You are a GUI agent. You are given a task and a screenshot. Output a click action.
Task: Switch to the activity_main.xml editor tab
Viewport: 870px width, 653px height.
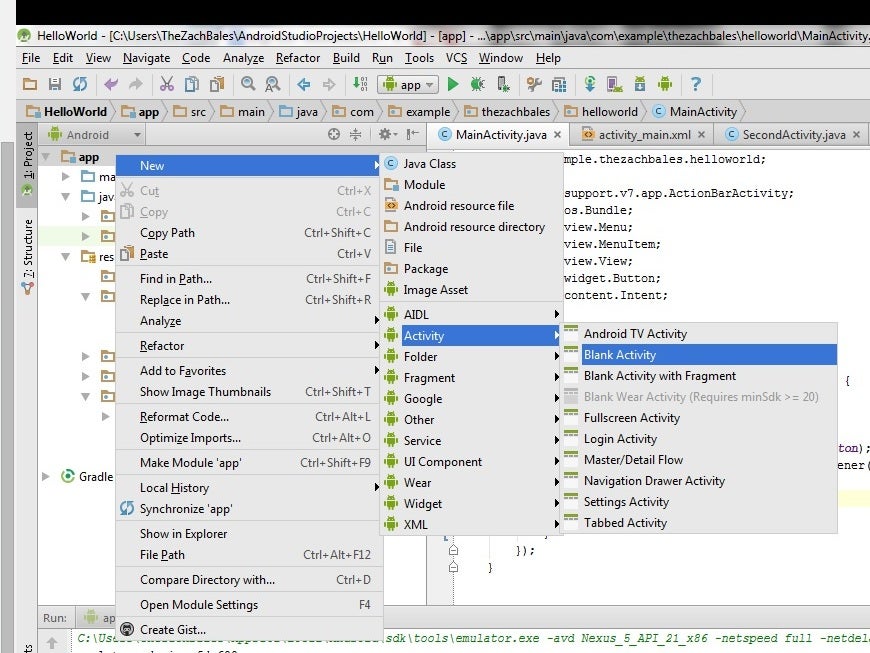click(644, 135)
